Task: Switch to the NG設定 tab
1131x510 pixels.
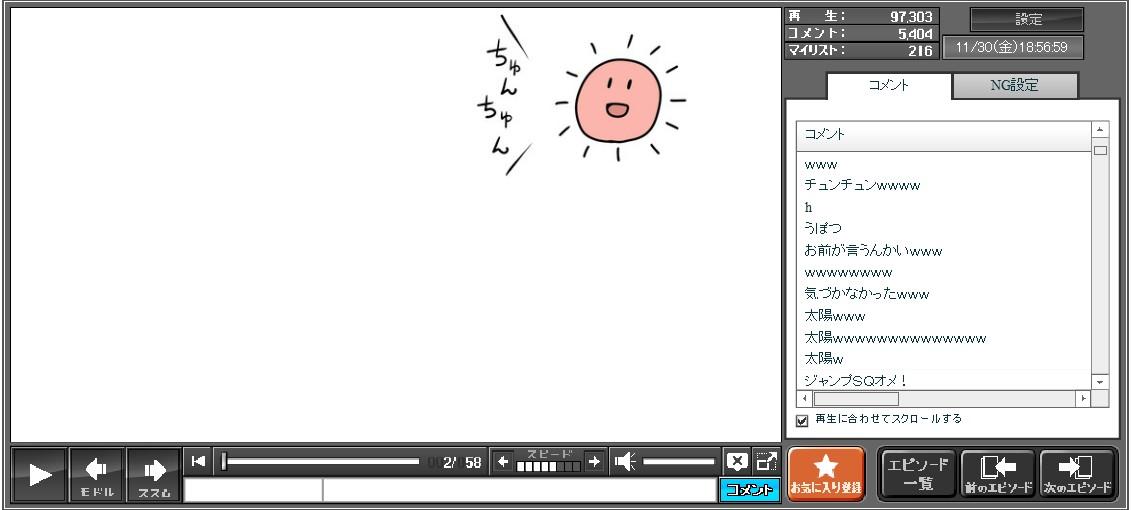Action: pyautogui.click(x=1014, y=86)
